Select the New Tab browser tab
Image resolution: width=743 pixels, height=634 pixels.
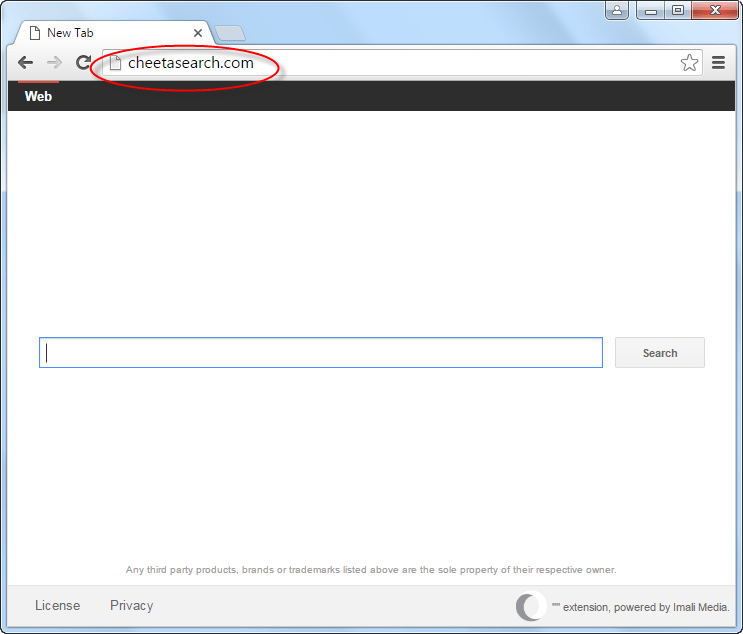(x=114, y=33)
